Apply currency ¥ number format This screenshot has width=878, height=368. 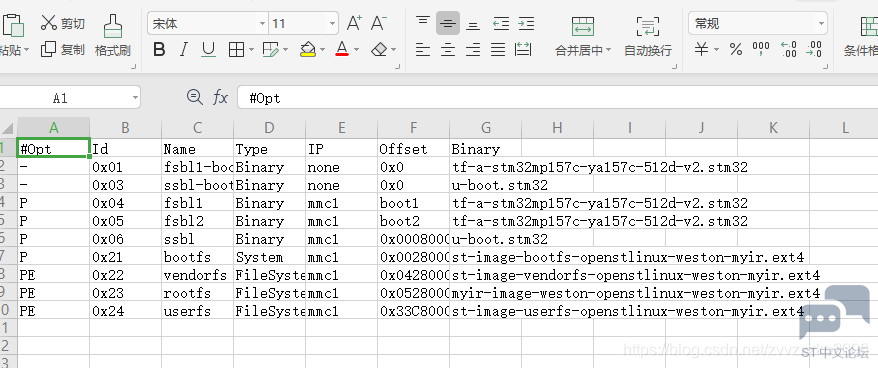point(702,50)
